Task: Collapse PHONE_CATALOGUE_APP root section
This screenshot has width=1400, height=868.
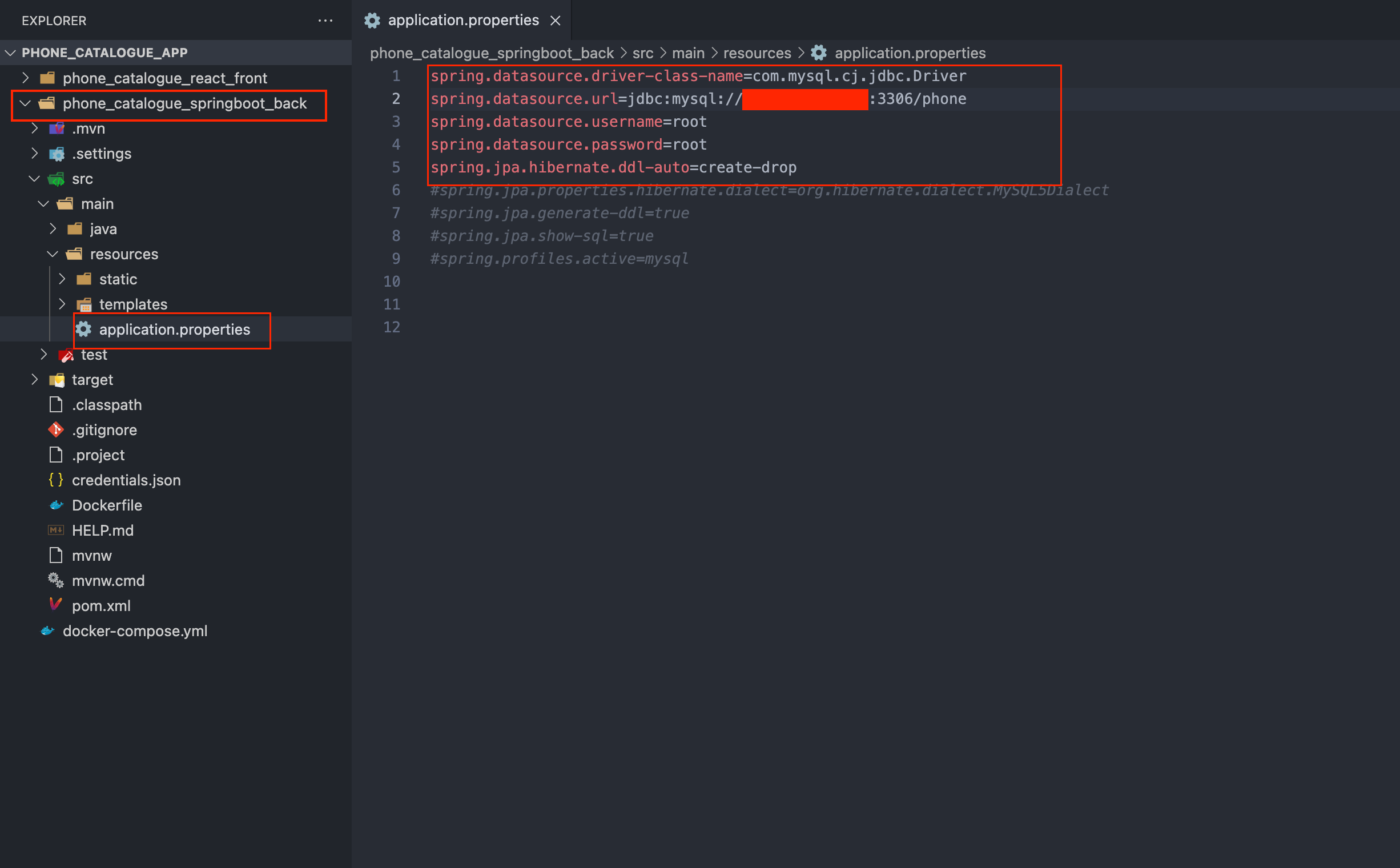Action: [x=10, y=53]
